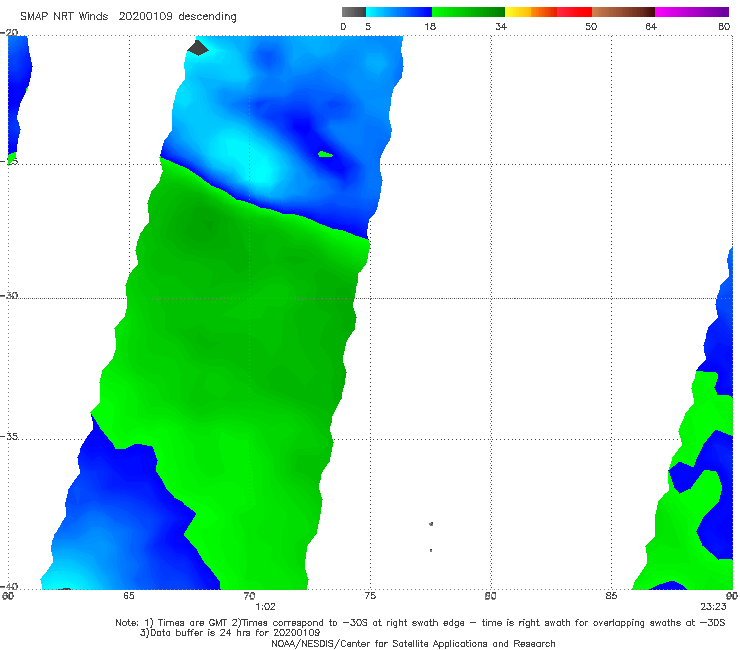Click the longitude axis label '70'
Image resolution: width=740 pixels, height=650 pixels.
point(249,596)
